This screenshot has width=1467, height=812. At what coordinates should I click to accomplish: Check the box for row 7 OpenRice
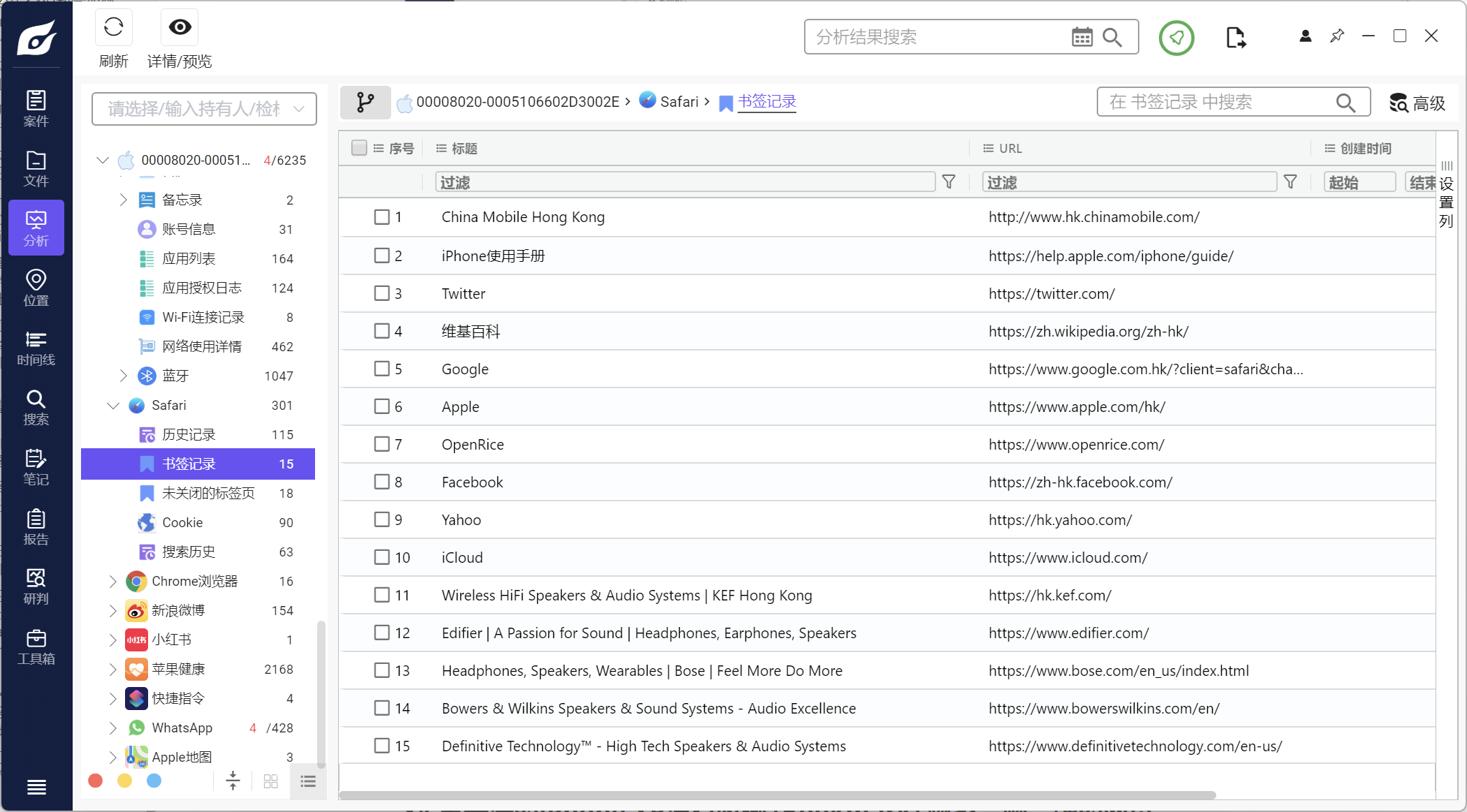pos(381,444)
